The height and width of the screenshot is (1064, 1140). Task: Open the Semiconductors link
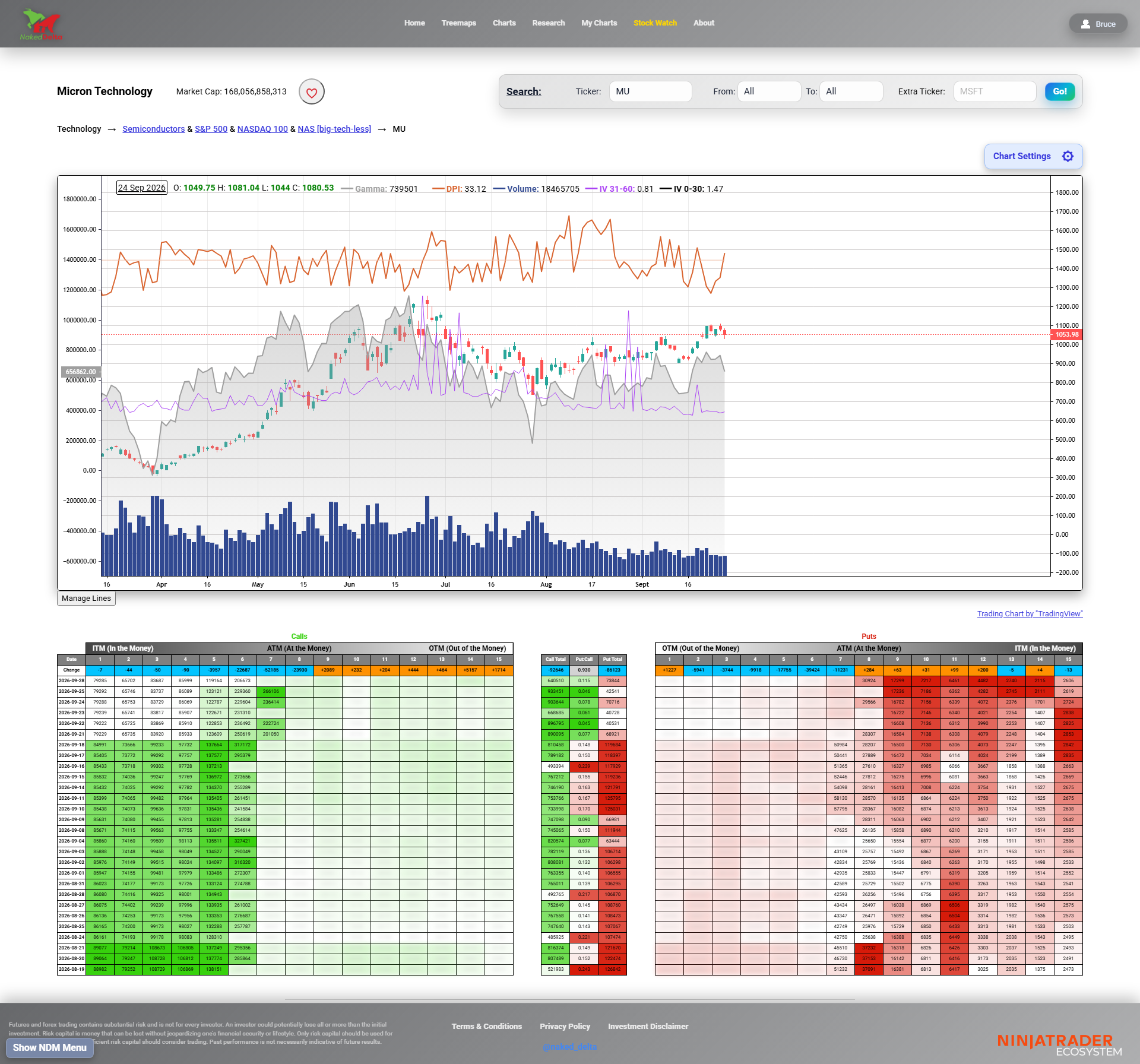click(154, 129)
